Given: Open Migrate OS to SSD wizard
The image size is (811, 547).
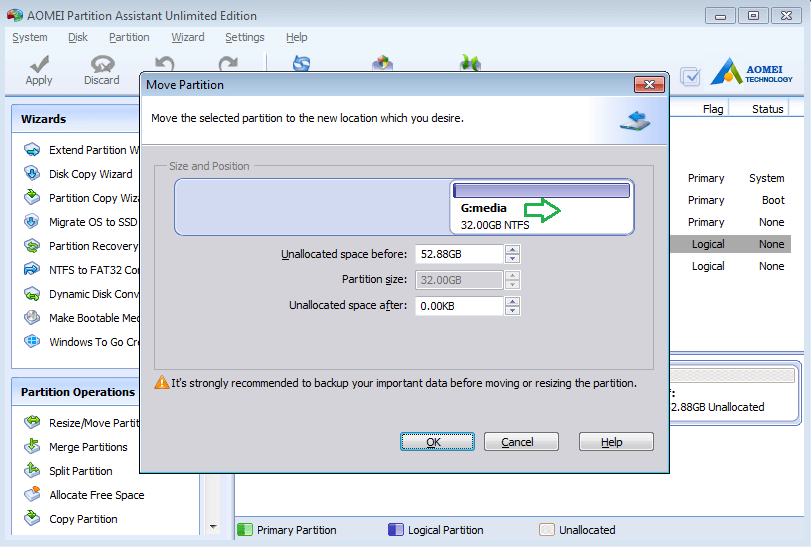Looking at the screenshot, I should pos(81,222).
